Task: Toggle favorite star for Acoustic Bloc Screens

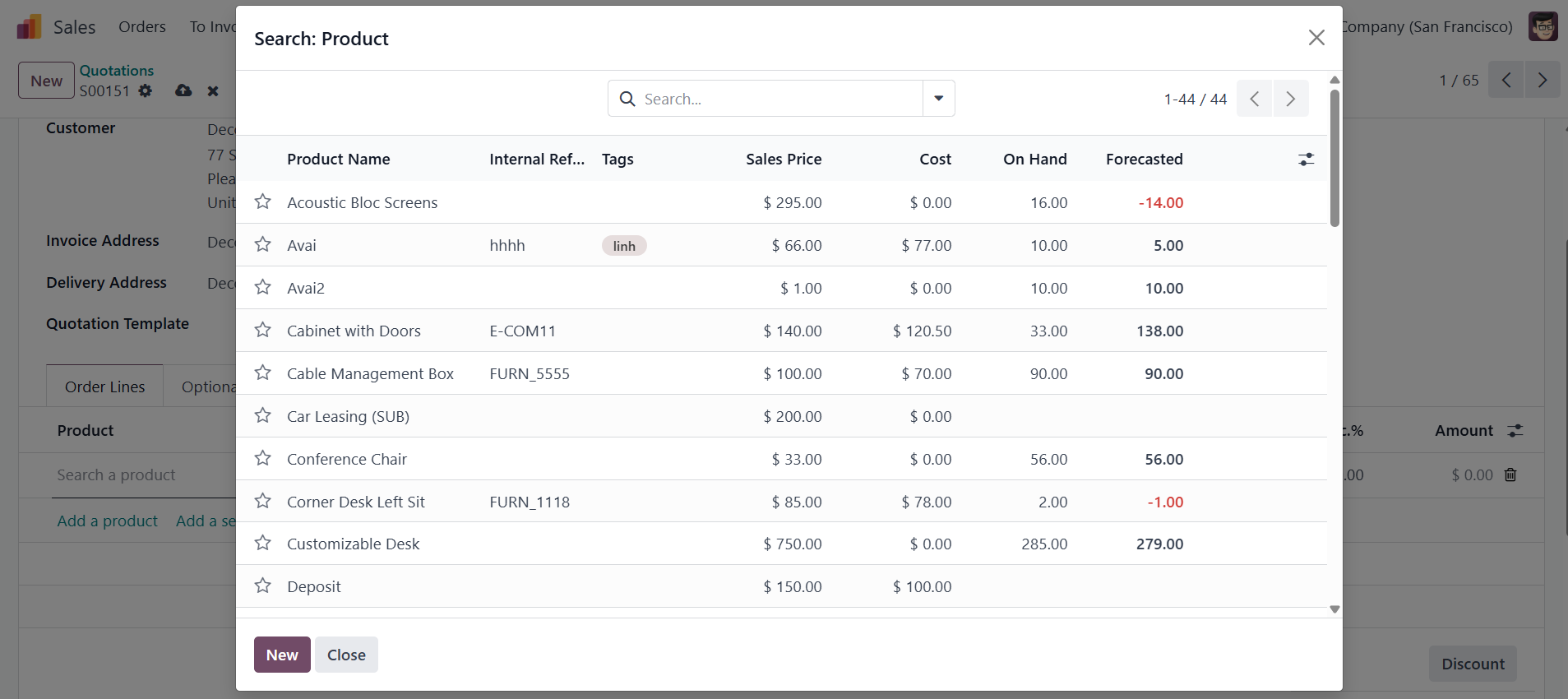Action: coord(262,201)
